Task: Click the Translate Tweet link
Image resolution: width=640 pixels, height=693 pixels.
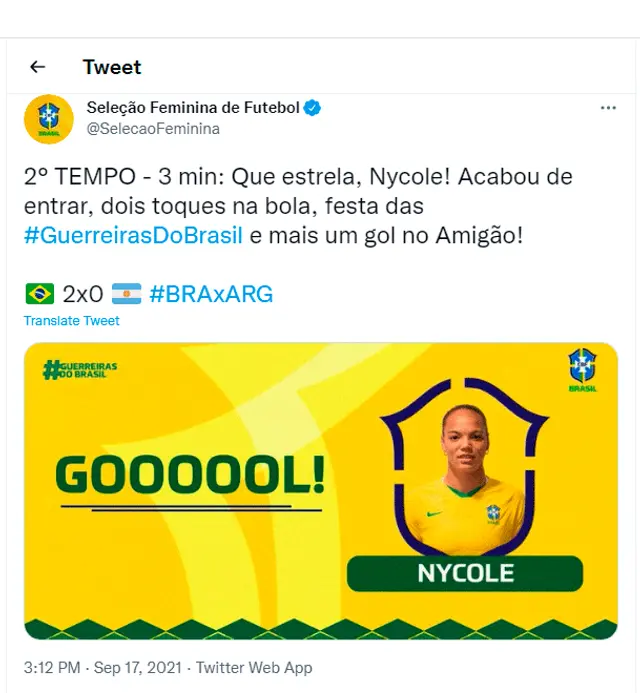Action: 72,321
